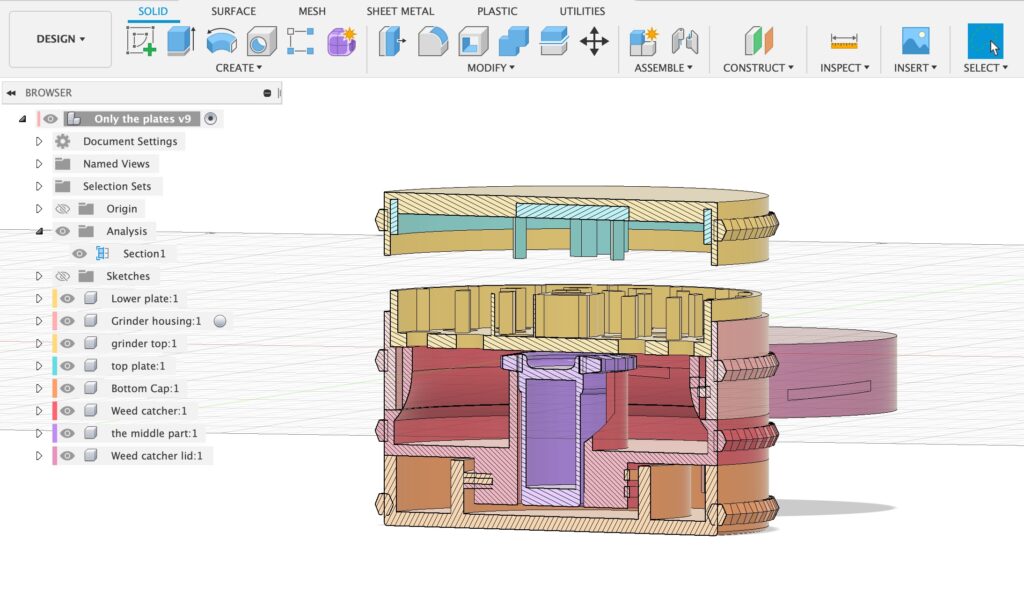Click the Measure ruler icon
Image resolution: width=1024 pixels, height=613 pixels.
click(844, 41)
